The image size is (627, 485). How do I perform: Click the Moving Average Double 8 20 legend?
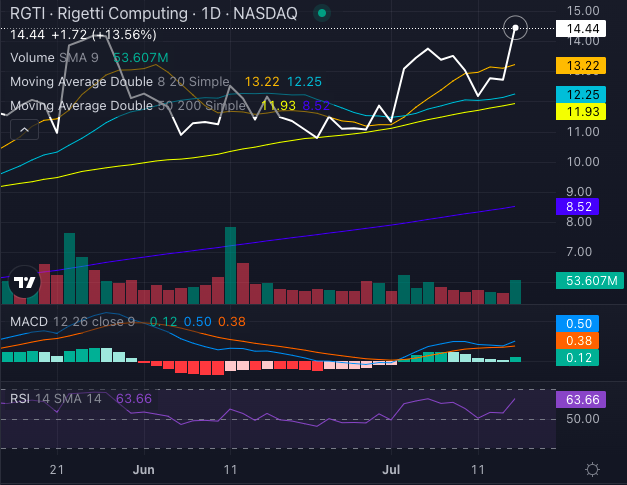(166, 82)
